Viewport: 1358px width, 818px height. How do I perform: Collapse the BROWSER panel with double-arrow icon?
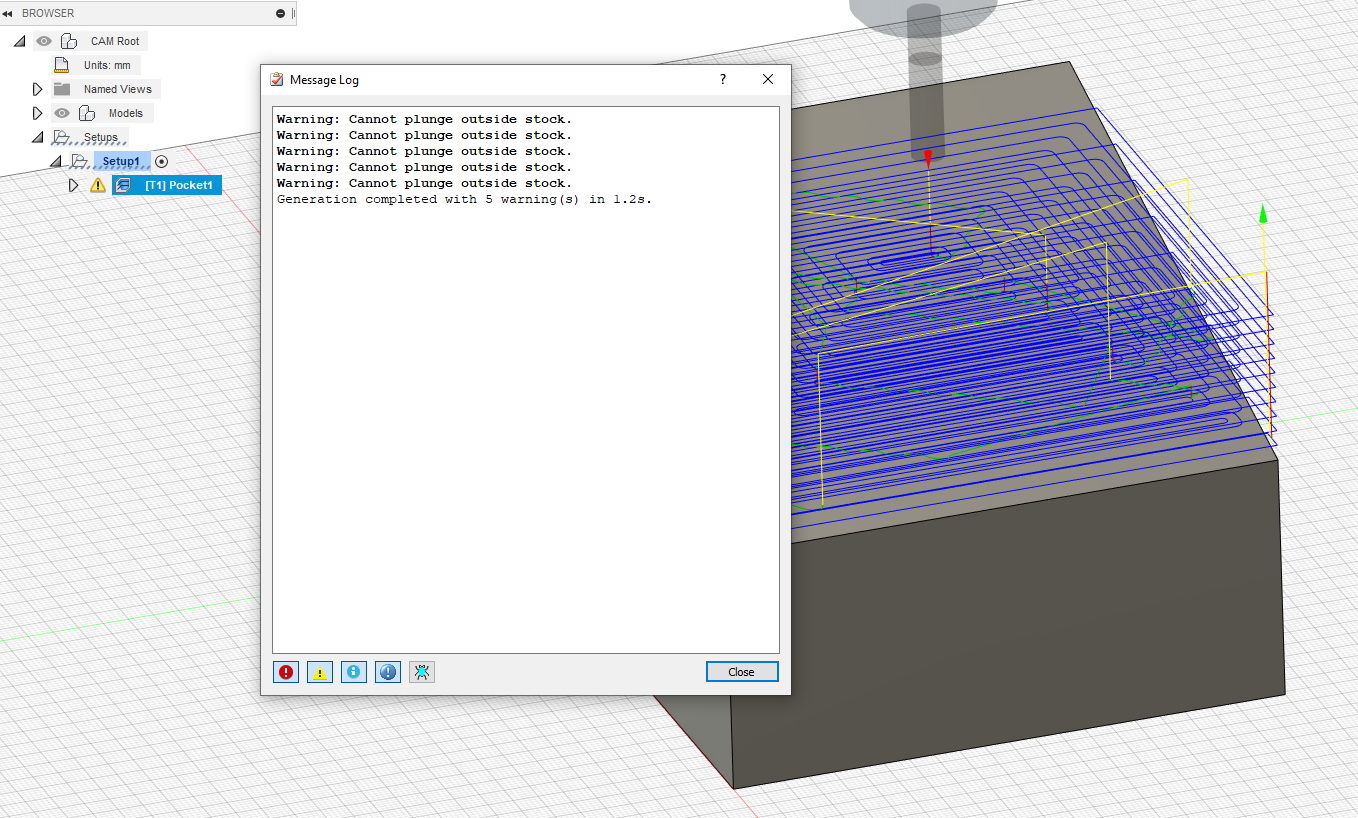coord(8,13)
